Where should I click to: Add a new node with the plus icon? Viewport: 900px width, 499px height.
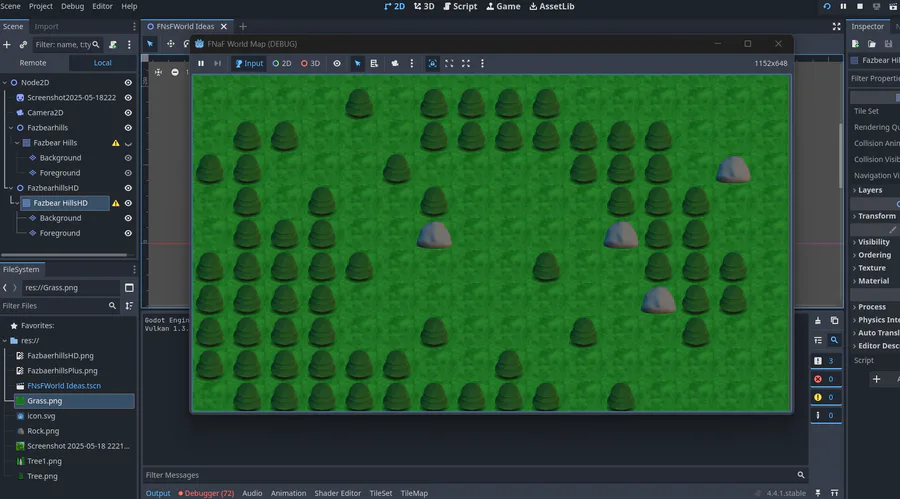point(7,44)
